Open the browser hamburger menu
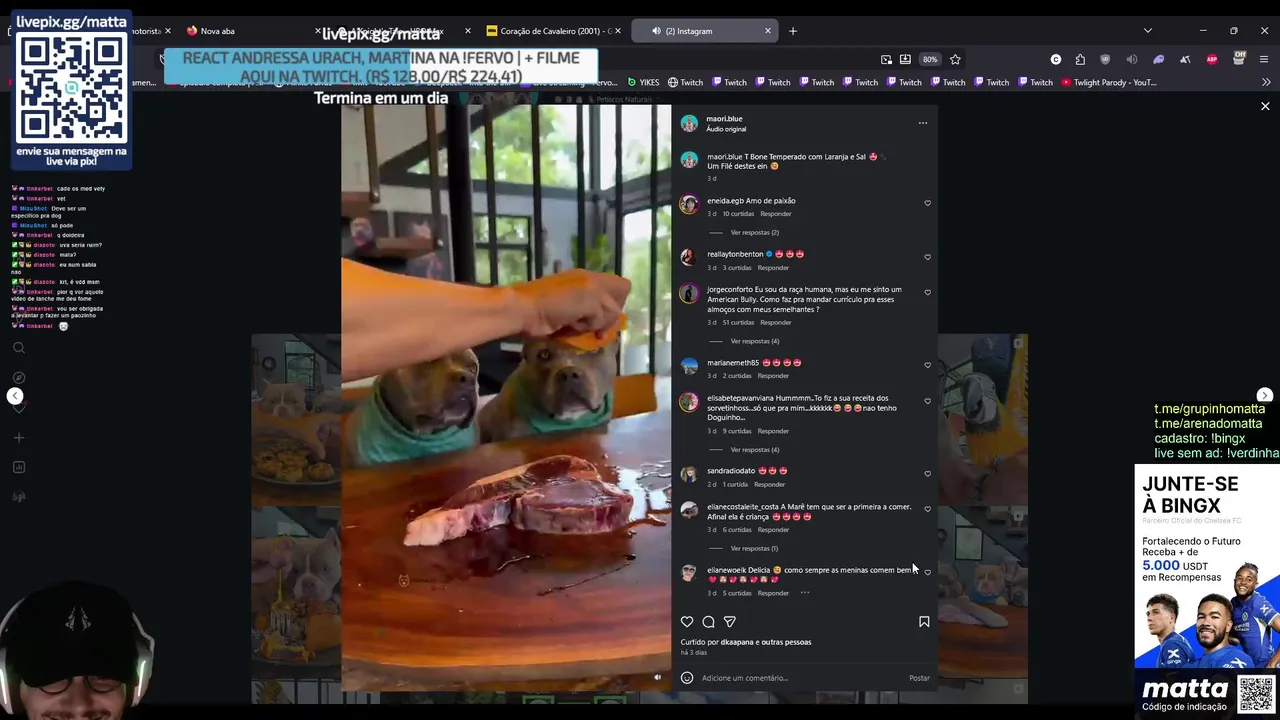The width and height of the screenshot is (1280, 720). coord(1264,59)
